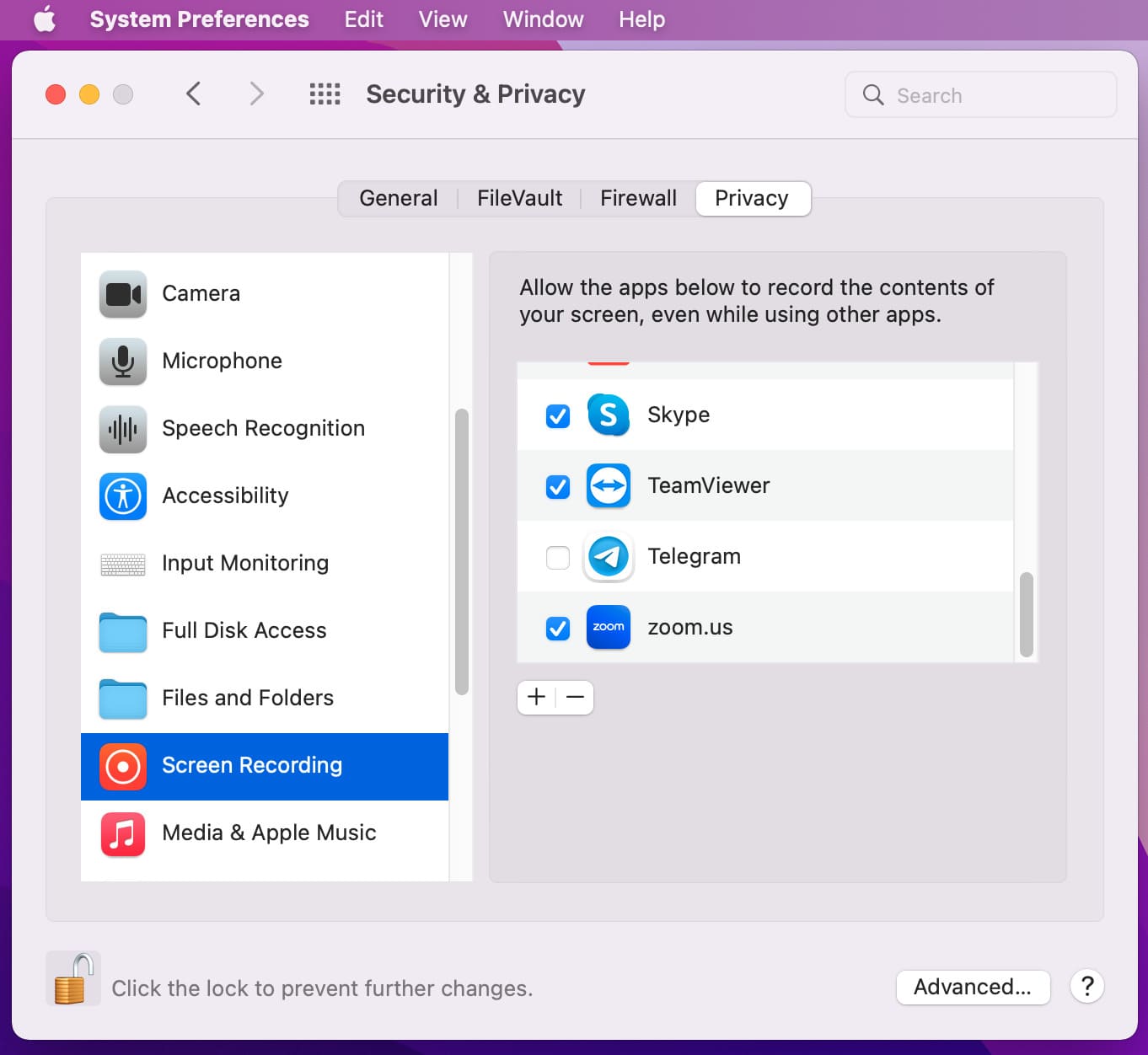Switch to the FileVault tab
The width and height of the screenshot is (1148, 1055).
(519, 198)
